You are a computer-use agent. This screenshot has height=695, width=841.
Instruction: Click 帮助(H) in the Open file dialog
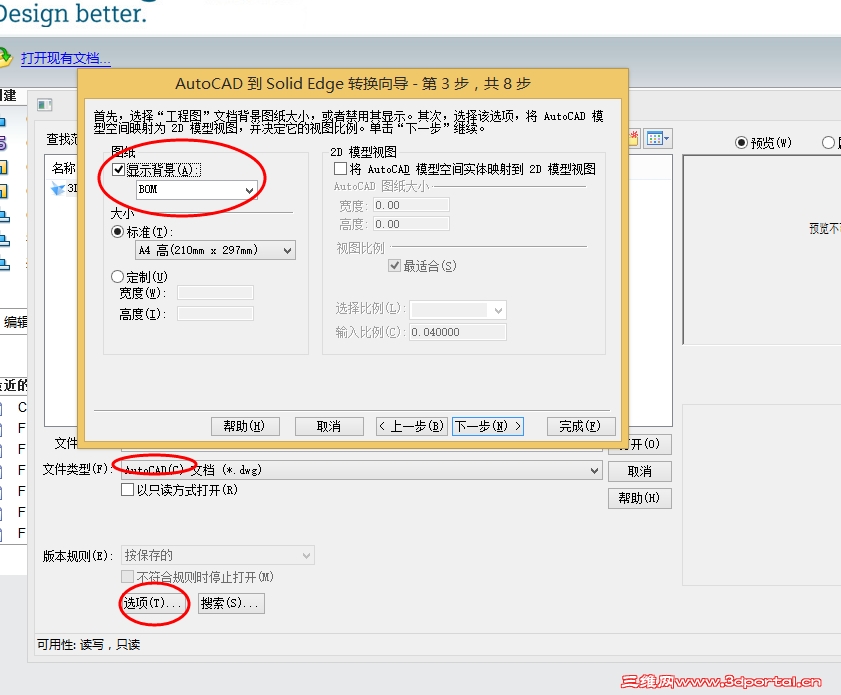click(639, 498)
